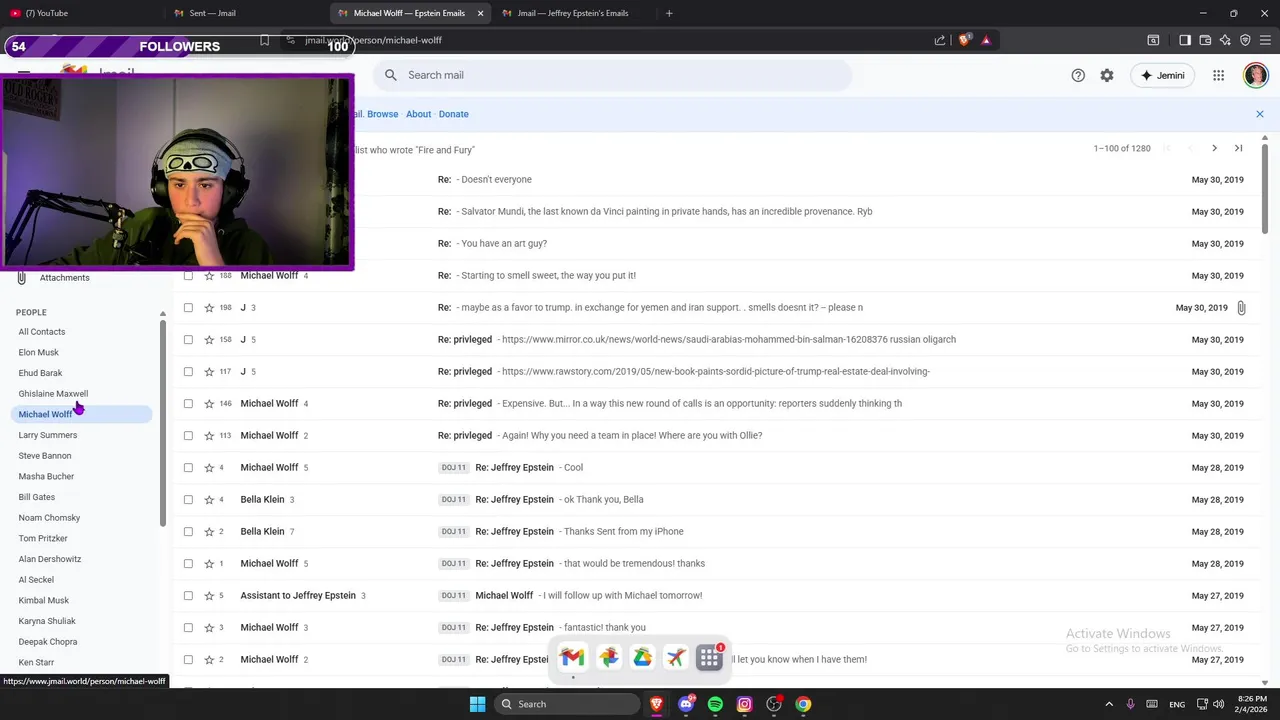The width and height of the screenshot is (1280, 720).
Task: Click the Gmail icon in floating dock
Action: click(572, 657)
